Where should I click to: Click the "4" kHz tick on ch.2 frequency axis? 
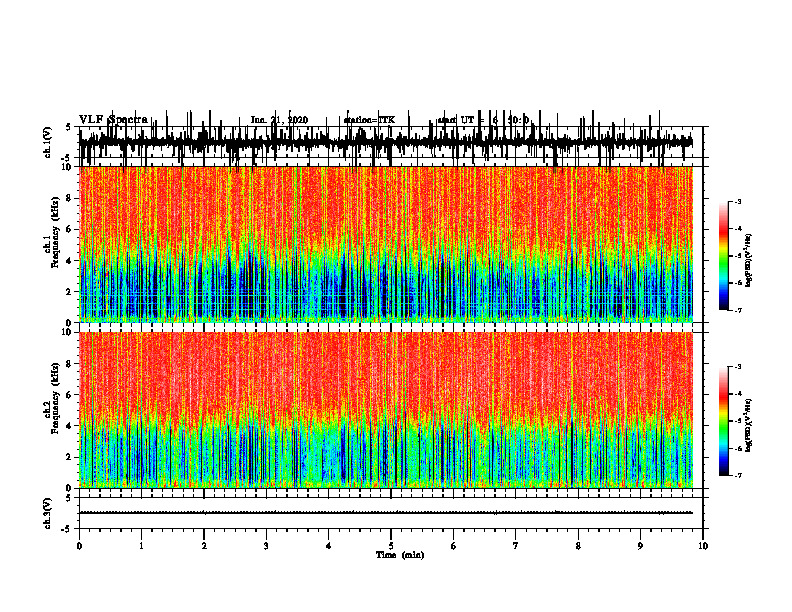click(69, 426)
